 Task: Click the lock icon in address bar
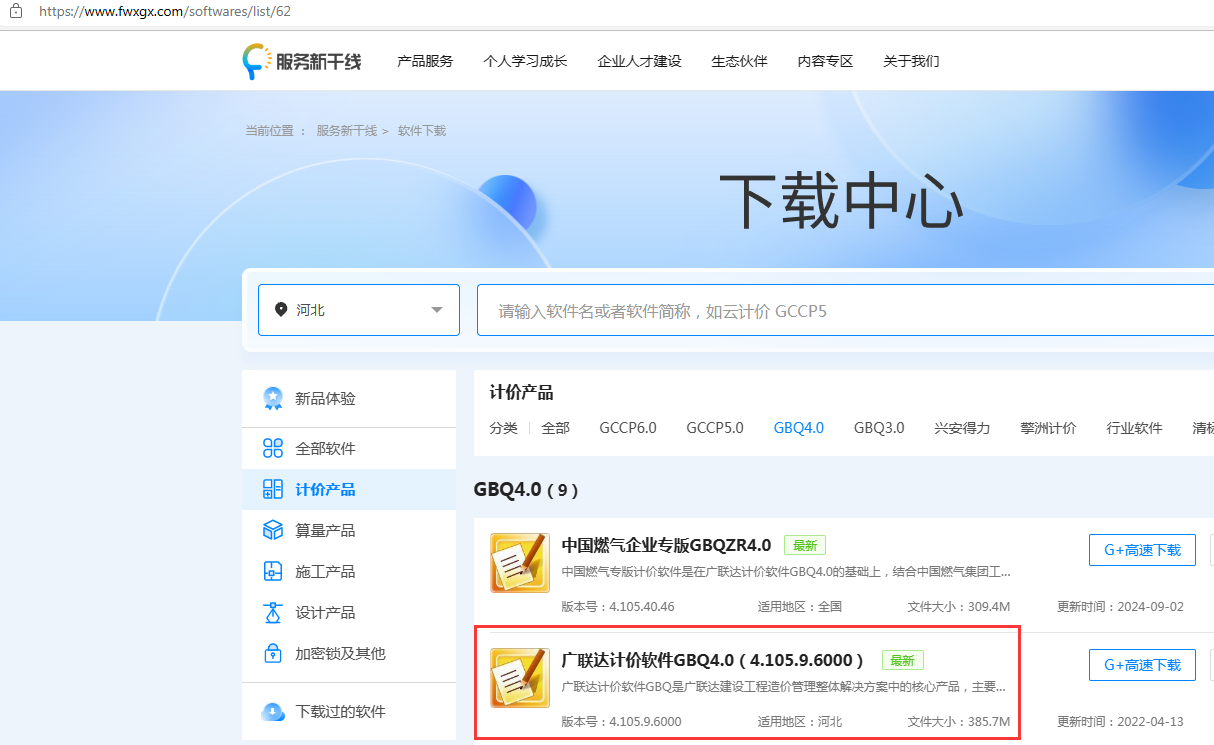[x=15, y=11]
